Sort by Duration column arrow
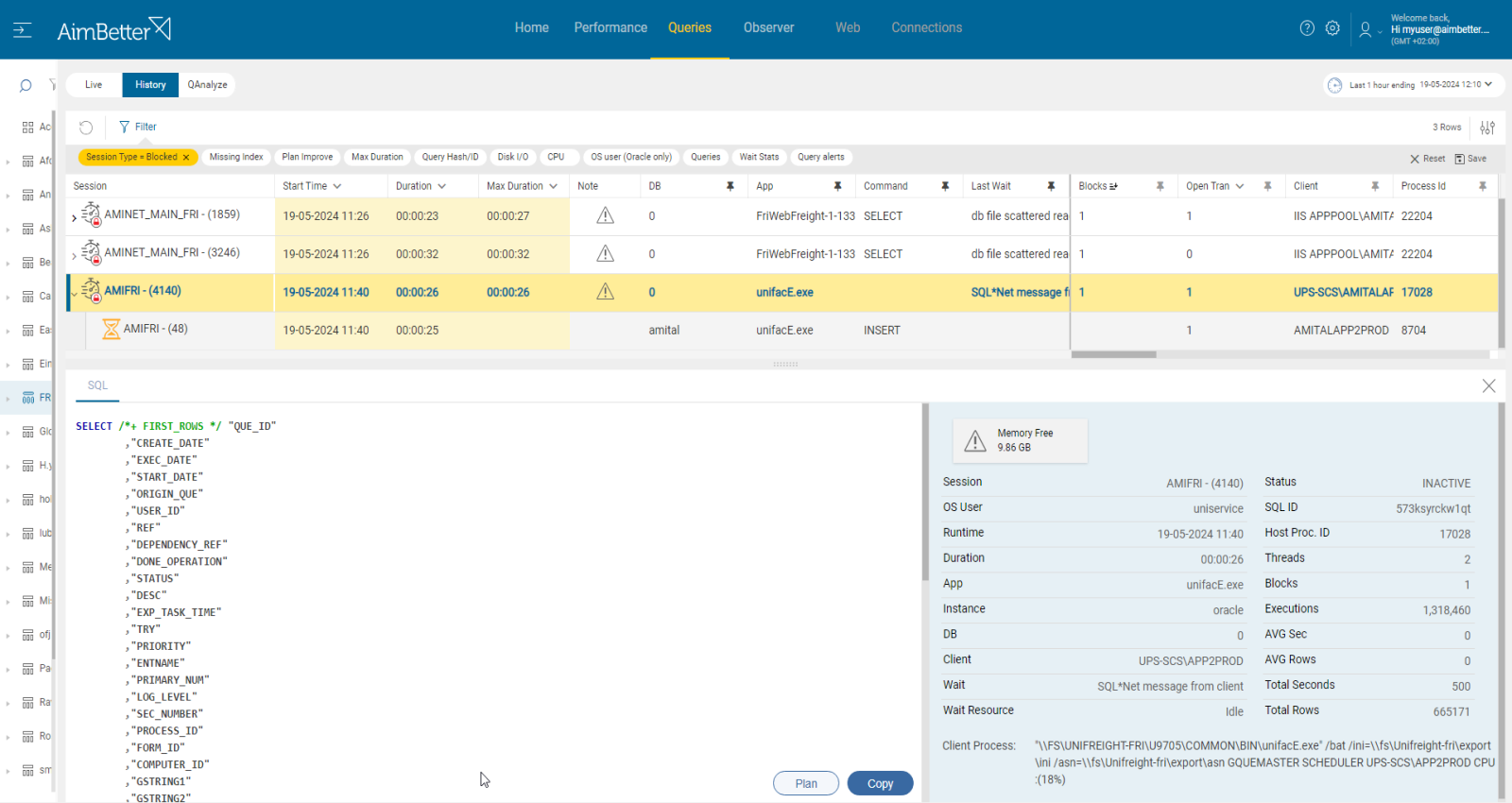1512x803 pixels. [x=441, y=186]
